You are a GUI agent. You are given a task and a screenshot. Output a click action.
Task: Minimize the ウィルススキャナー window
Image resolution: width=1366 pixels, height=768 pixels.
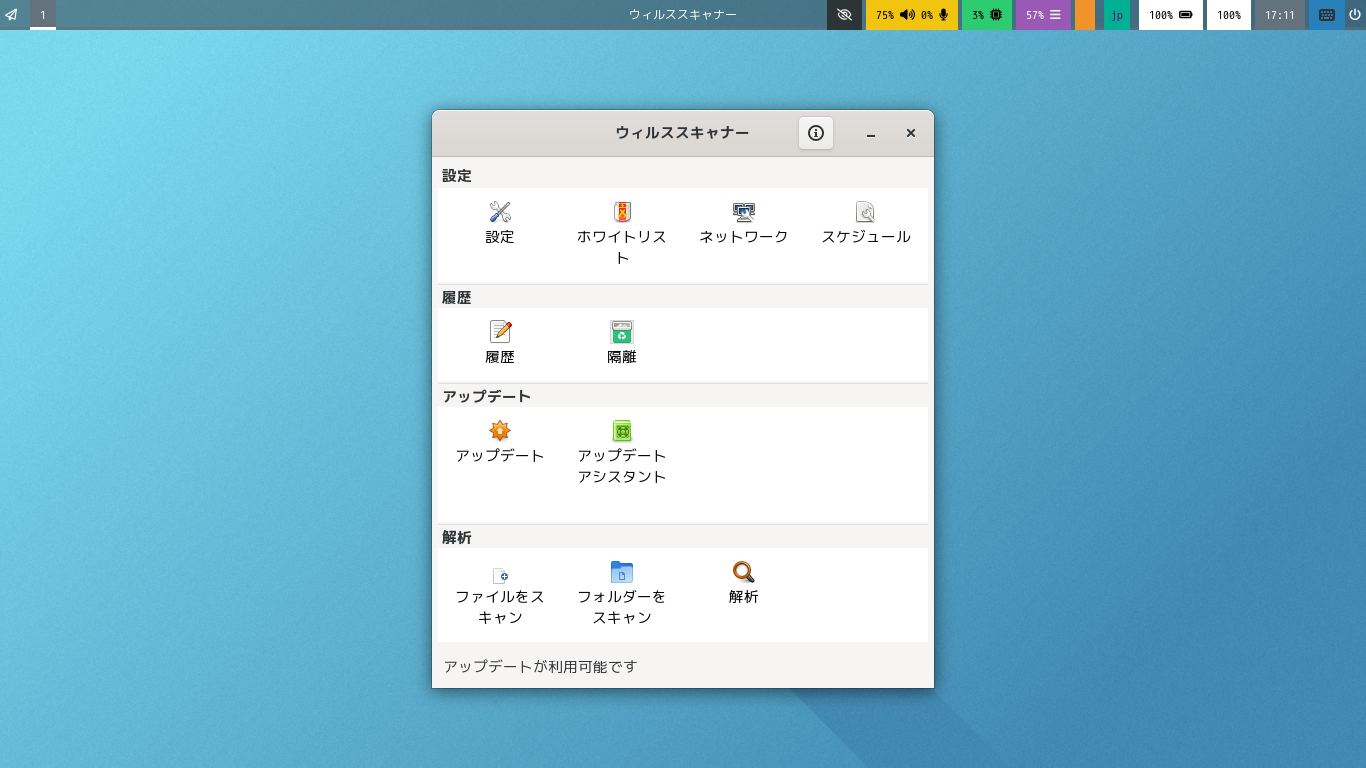click(871, 133)
